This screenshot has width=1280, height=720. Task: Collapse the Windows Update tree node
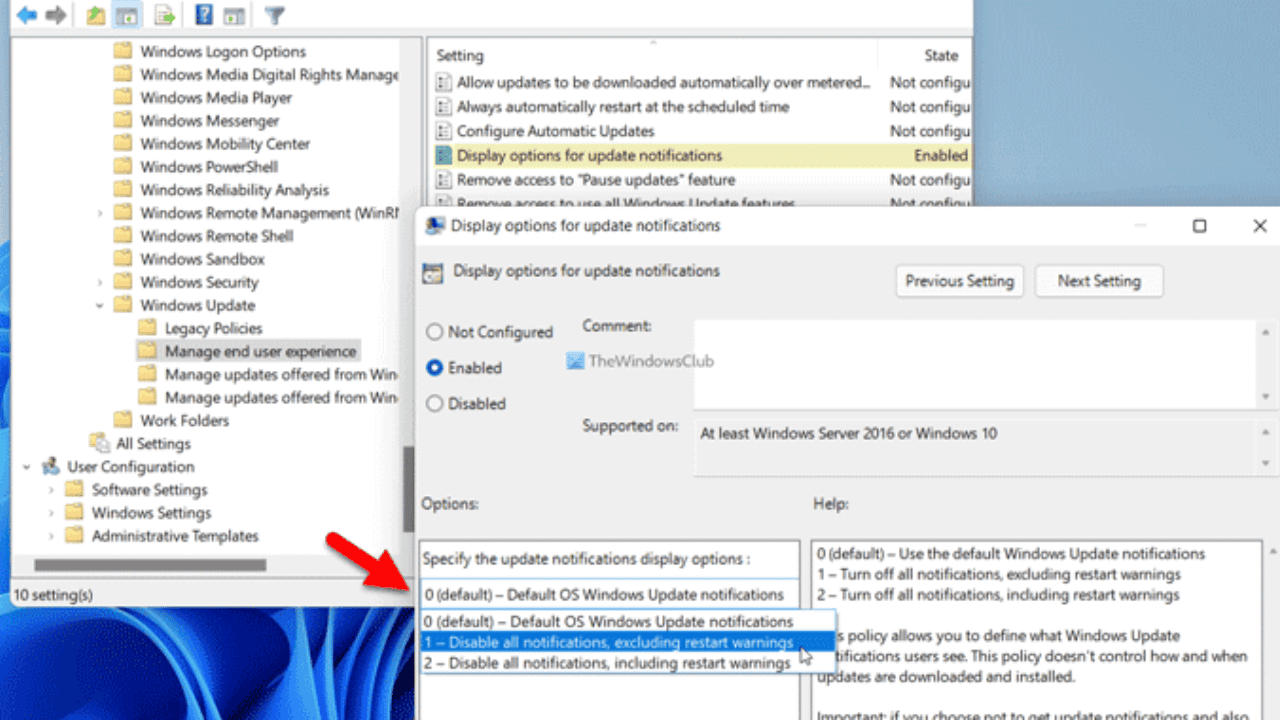[x=100, y=305]
